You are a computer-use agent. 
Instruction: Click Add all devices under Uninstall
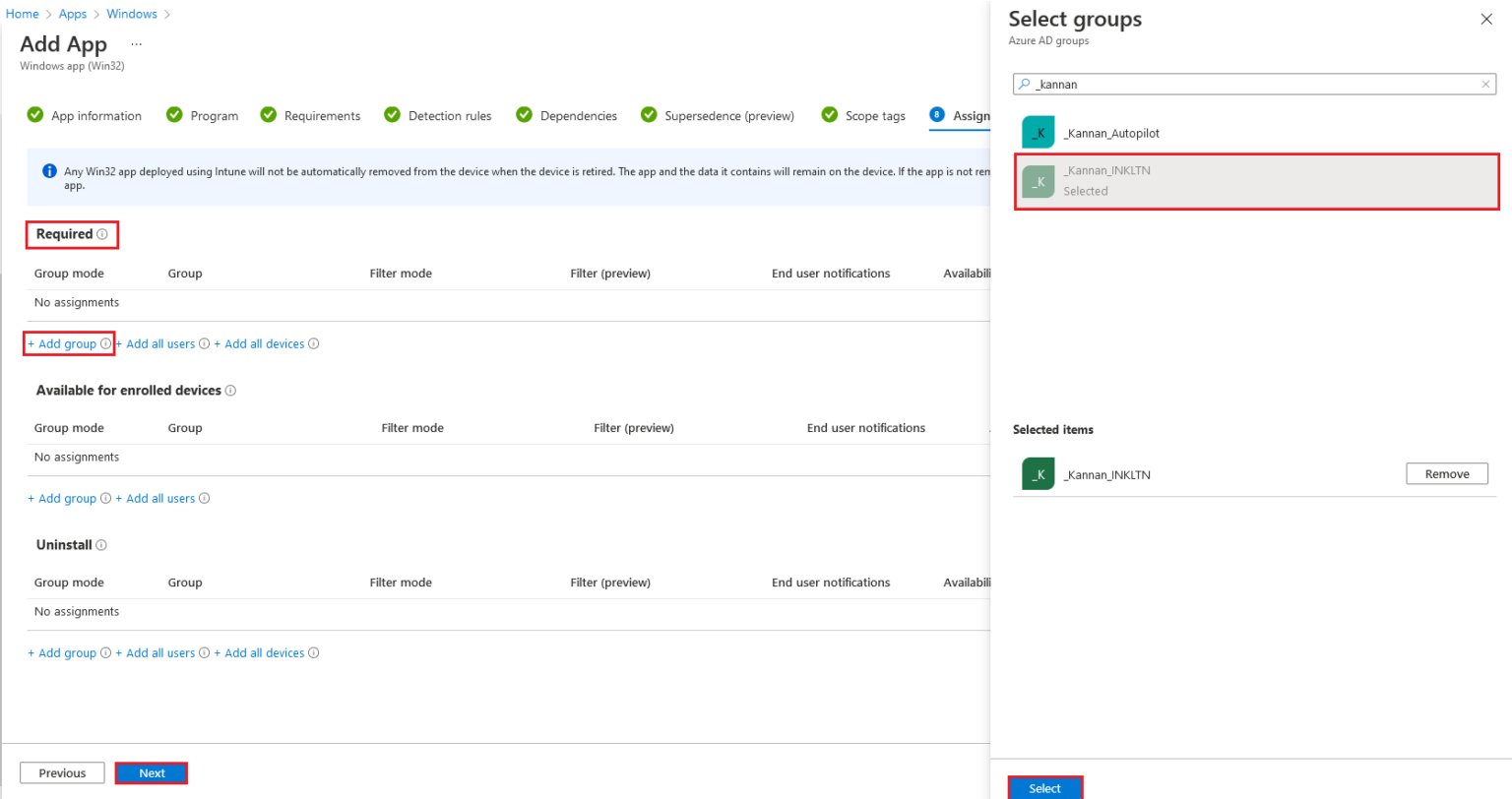pyautogui.click(x=262, y=652)
